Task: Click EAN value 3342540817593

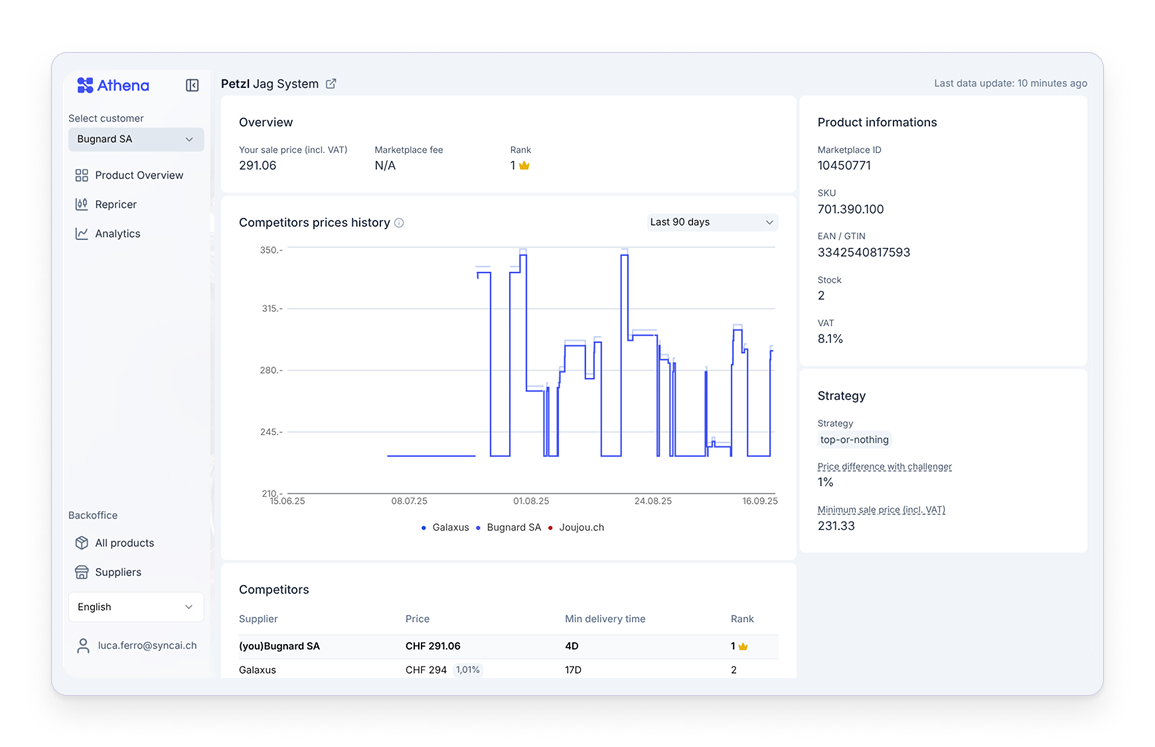Action: point(864,253)
